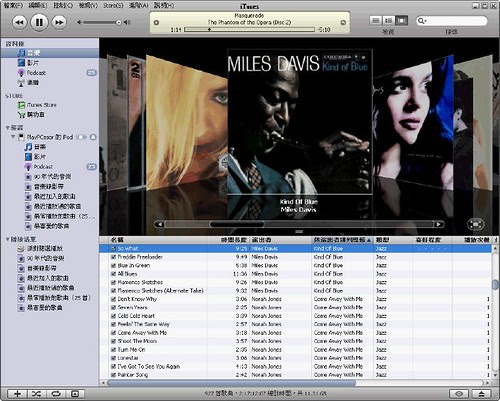This screenshot has width=500, height=401.
Task: Collapse the devices section triangle
Action: (x=7, y=128)
